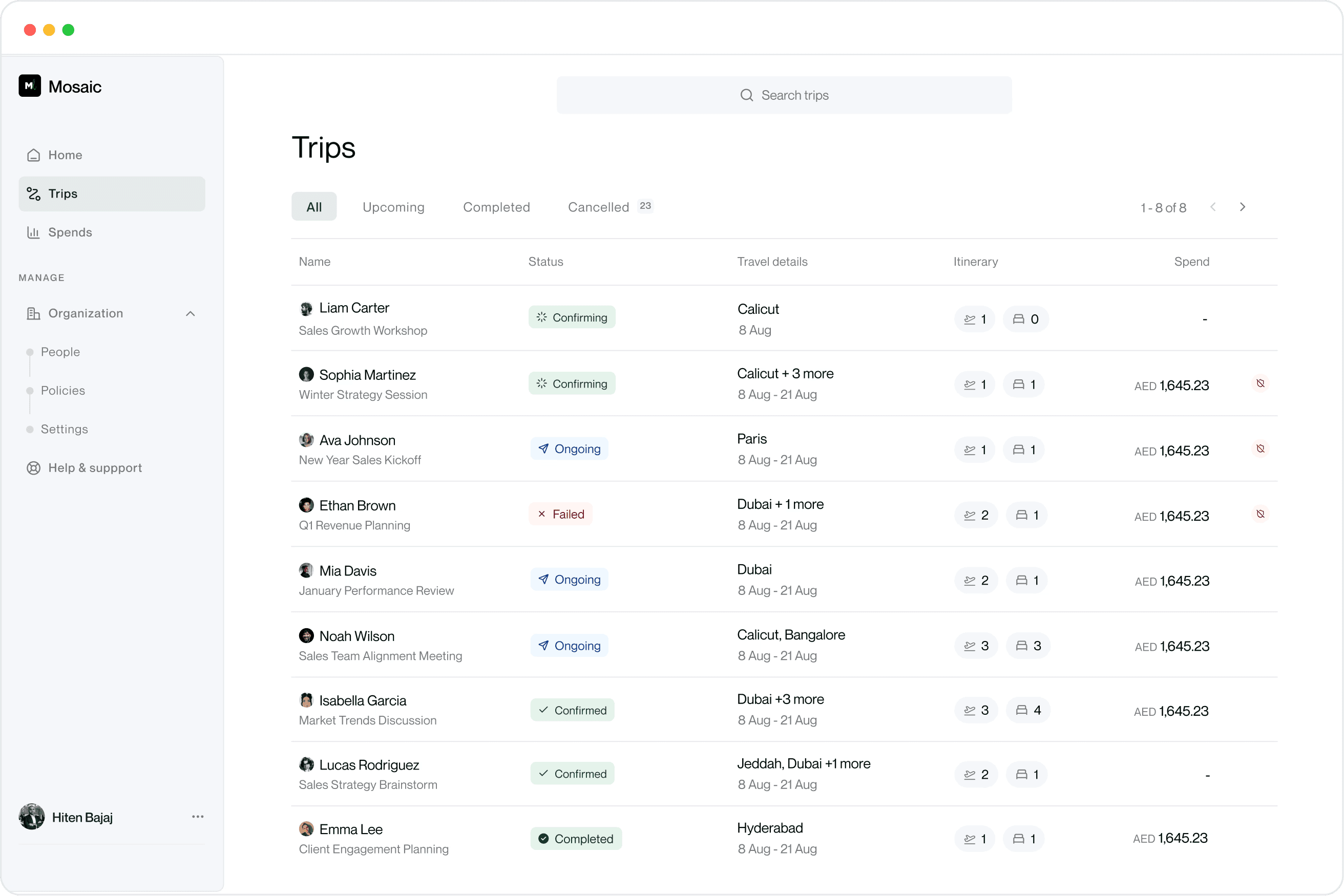Viewport: 1344px width, 896px height.
Task: Switch to the Upcoming tab
Action: point(393,207)
